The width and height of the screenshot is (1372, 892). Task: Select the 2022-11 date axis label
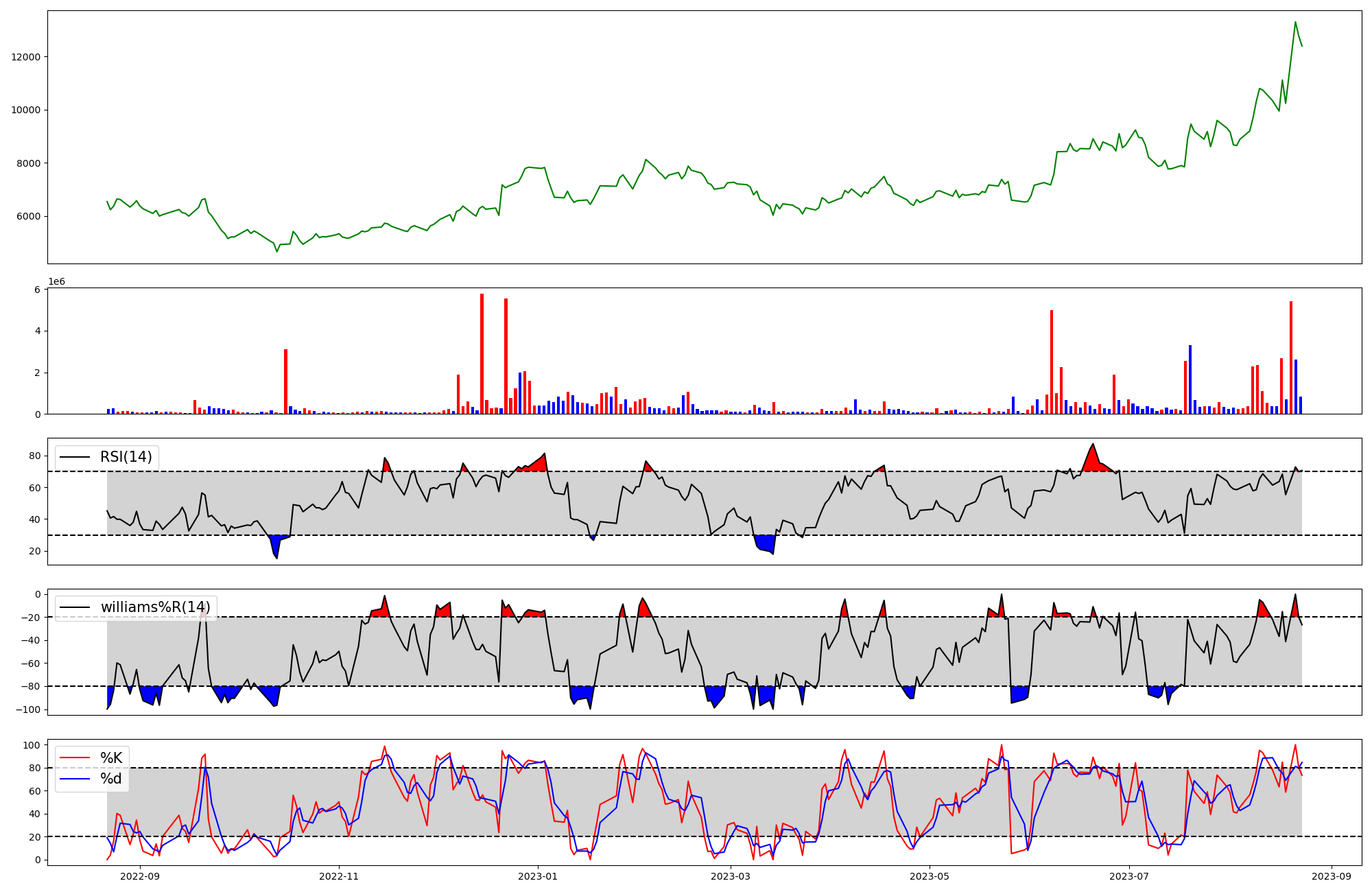pyautogui.click(x=339, y=876)
